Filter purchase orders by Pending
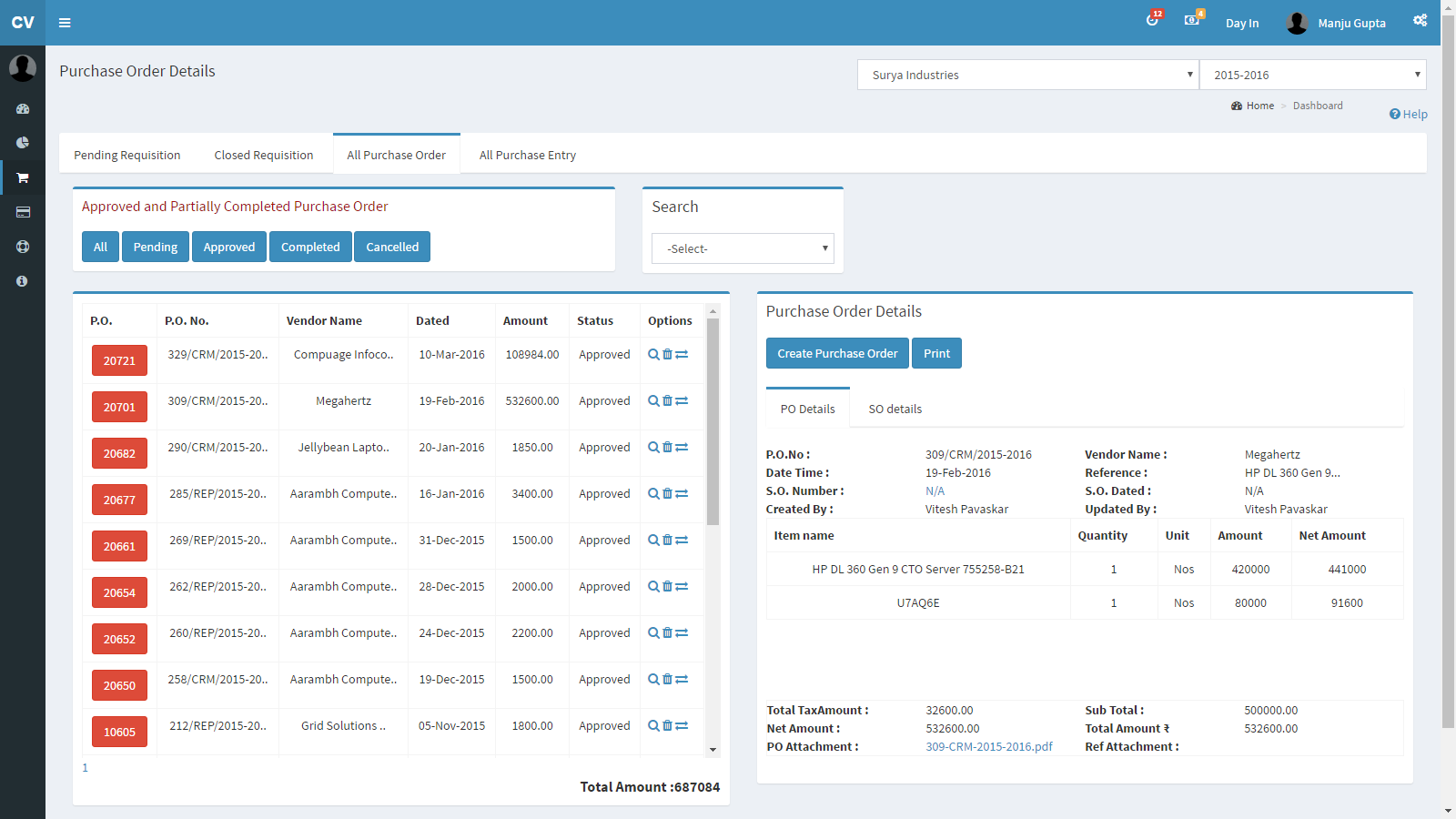1456x819 pixels. click(156, 247)
